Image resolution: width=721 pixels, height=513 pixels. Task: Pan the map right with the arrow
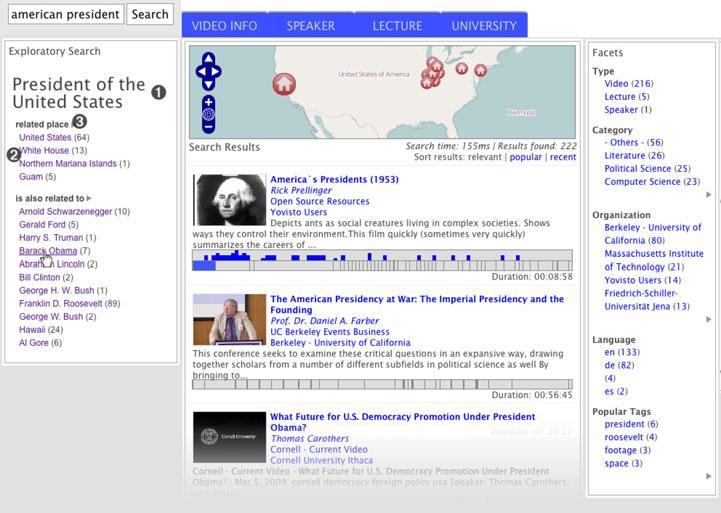click(x=216, y=72)
